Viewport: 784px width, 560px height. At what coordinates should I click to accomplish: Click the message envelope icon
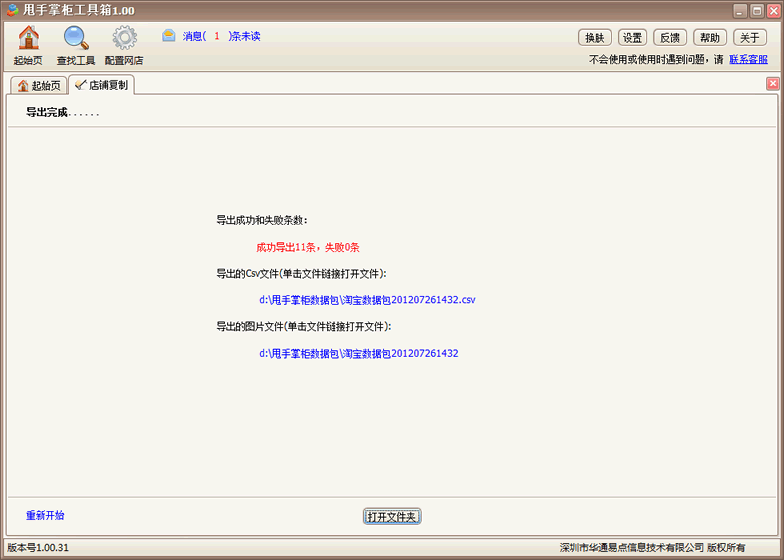168,36
